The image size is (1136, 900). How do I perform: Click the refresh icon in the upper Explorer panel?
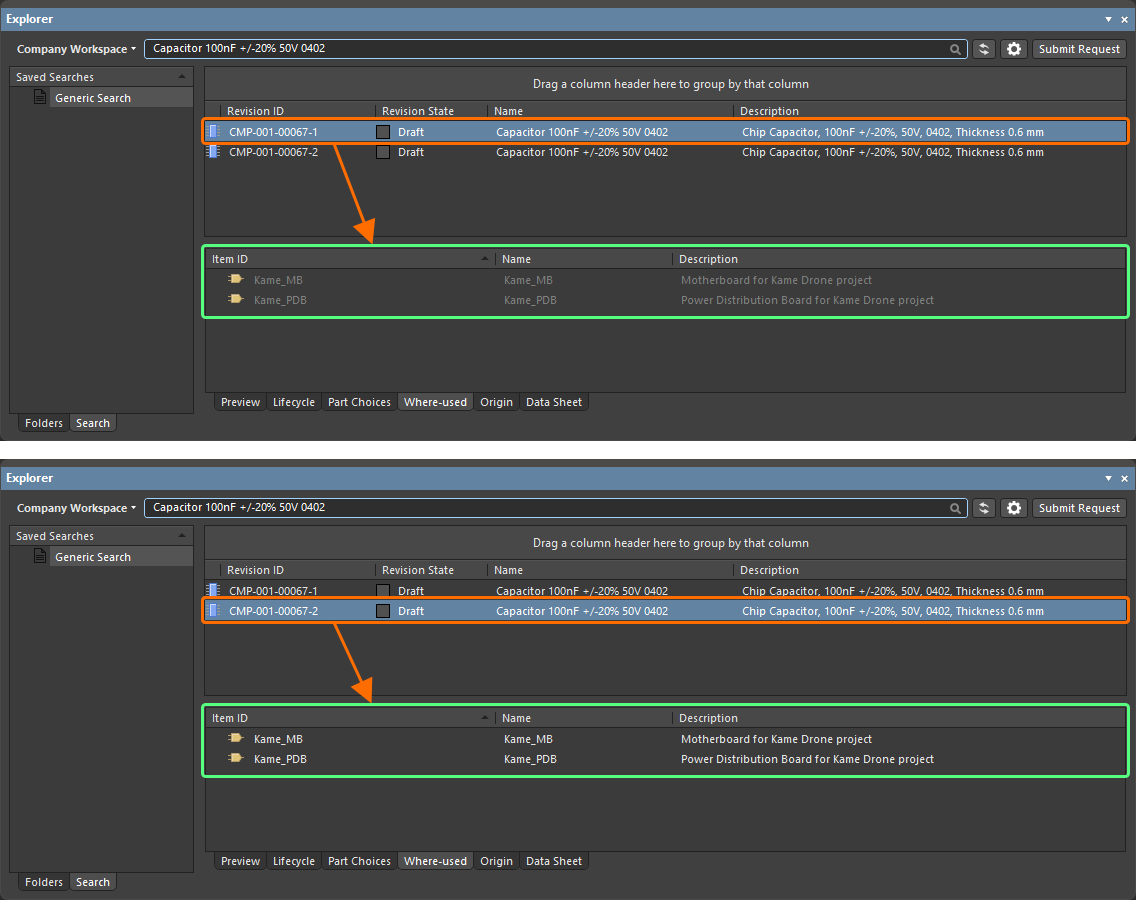[x=984, y=49]
